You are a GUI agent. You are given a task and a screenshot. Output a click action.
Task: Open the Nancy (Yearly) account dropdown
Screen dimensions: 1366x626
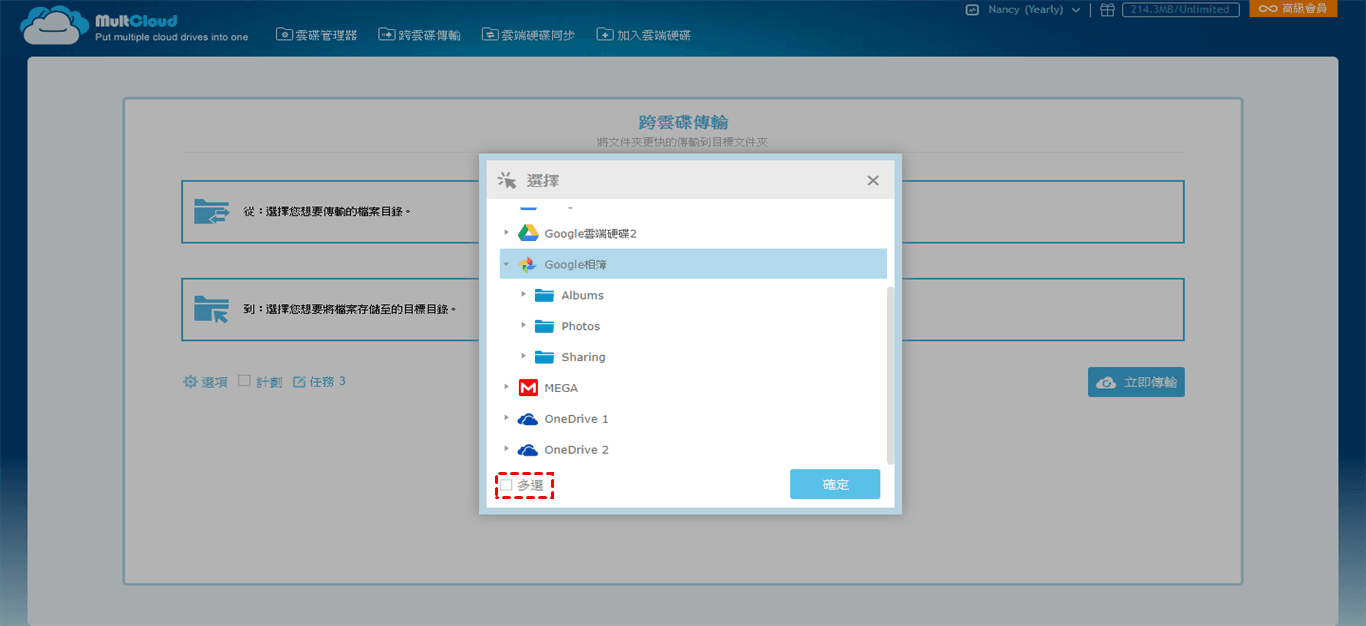(1033, 10)
